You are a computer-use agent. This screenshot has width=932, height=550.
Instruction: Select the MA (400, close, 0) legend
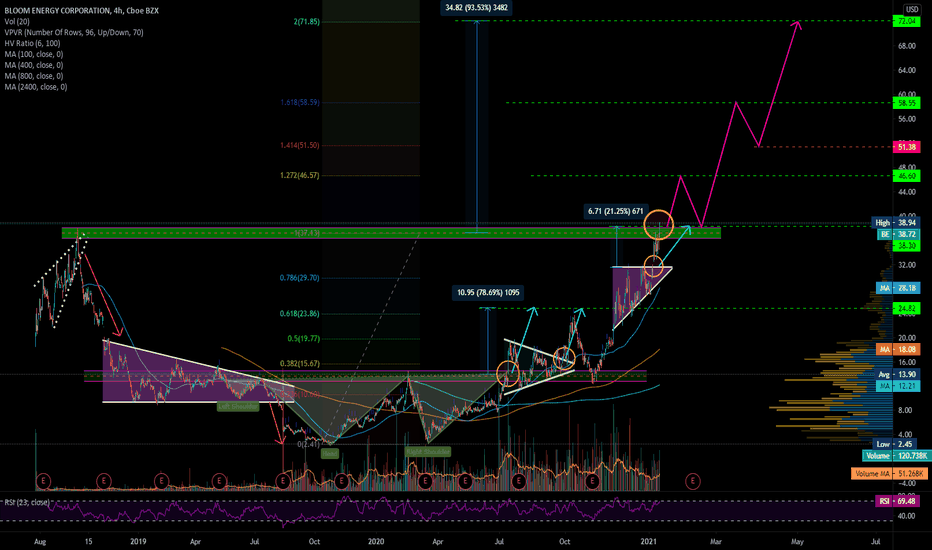point(34,65)
